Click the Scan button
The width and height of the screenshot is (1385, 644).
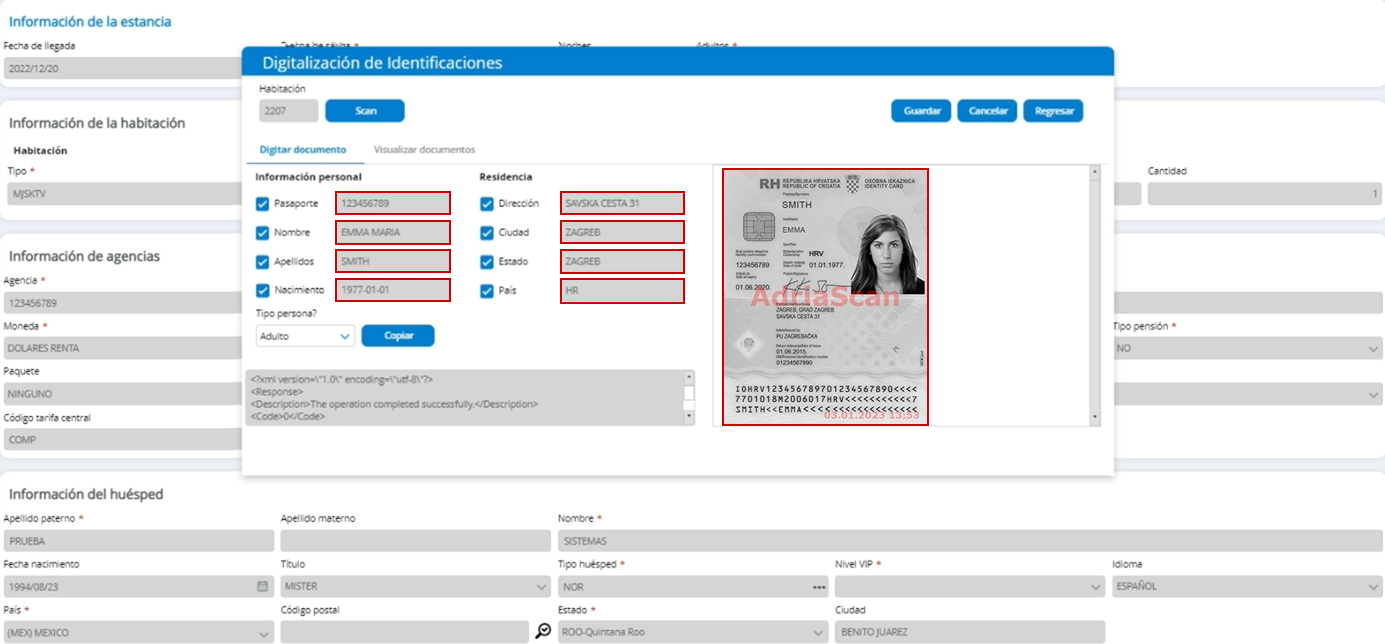[x=365, y=111]
